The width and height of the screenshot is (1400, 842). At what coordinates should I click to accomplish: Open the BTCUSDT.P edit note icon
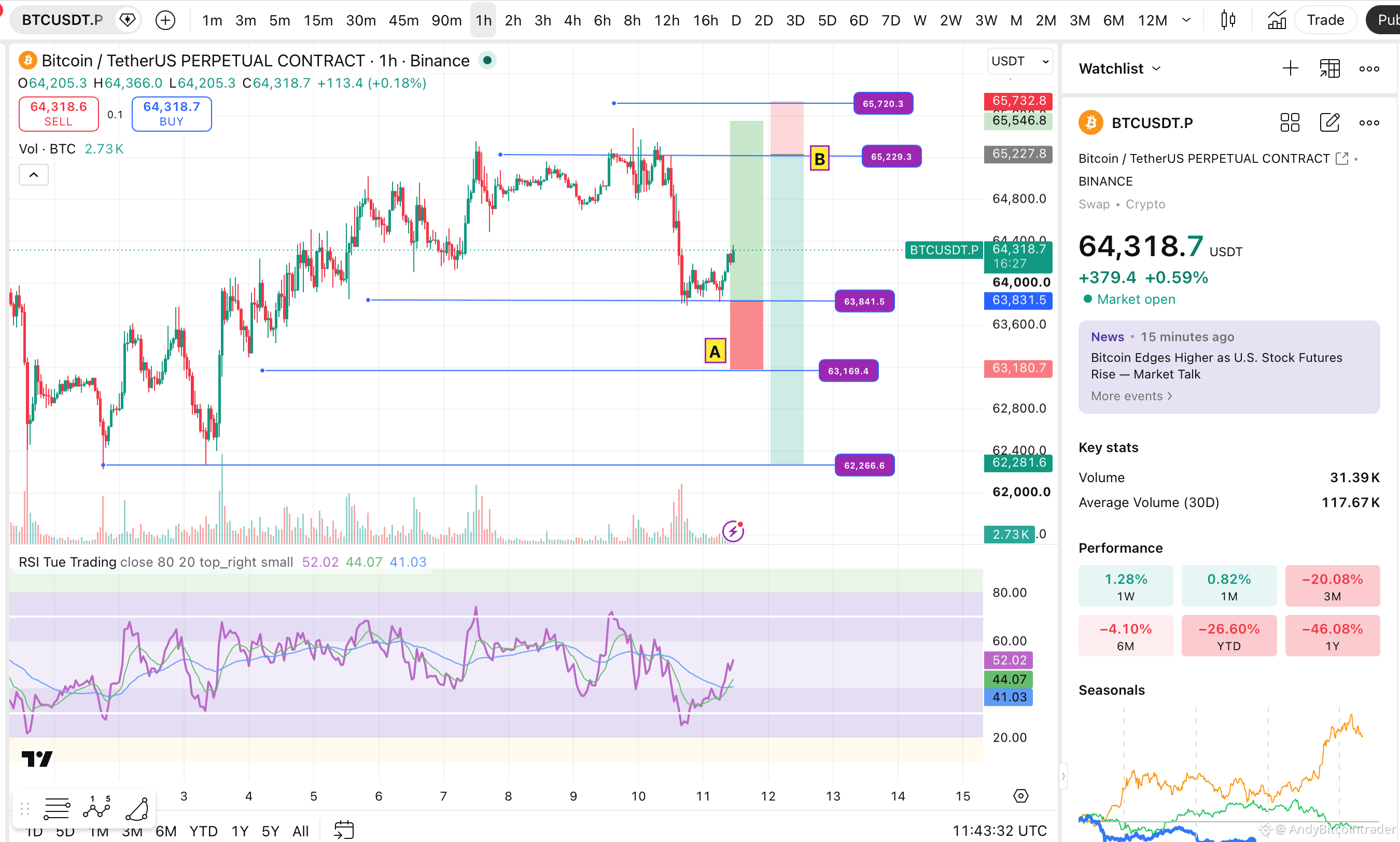click(1329, 122)
